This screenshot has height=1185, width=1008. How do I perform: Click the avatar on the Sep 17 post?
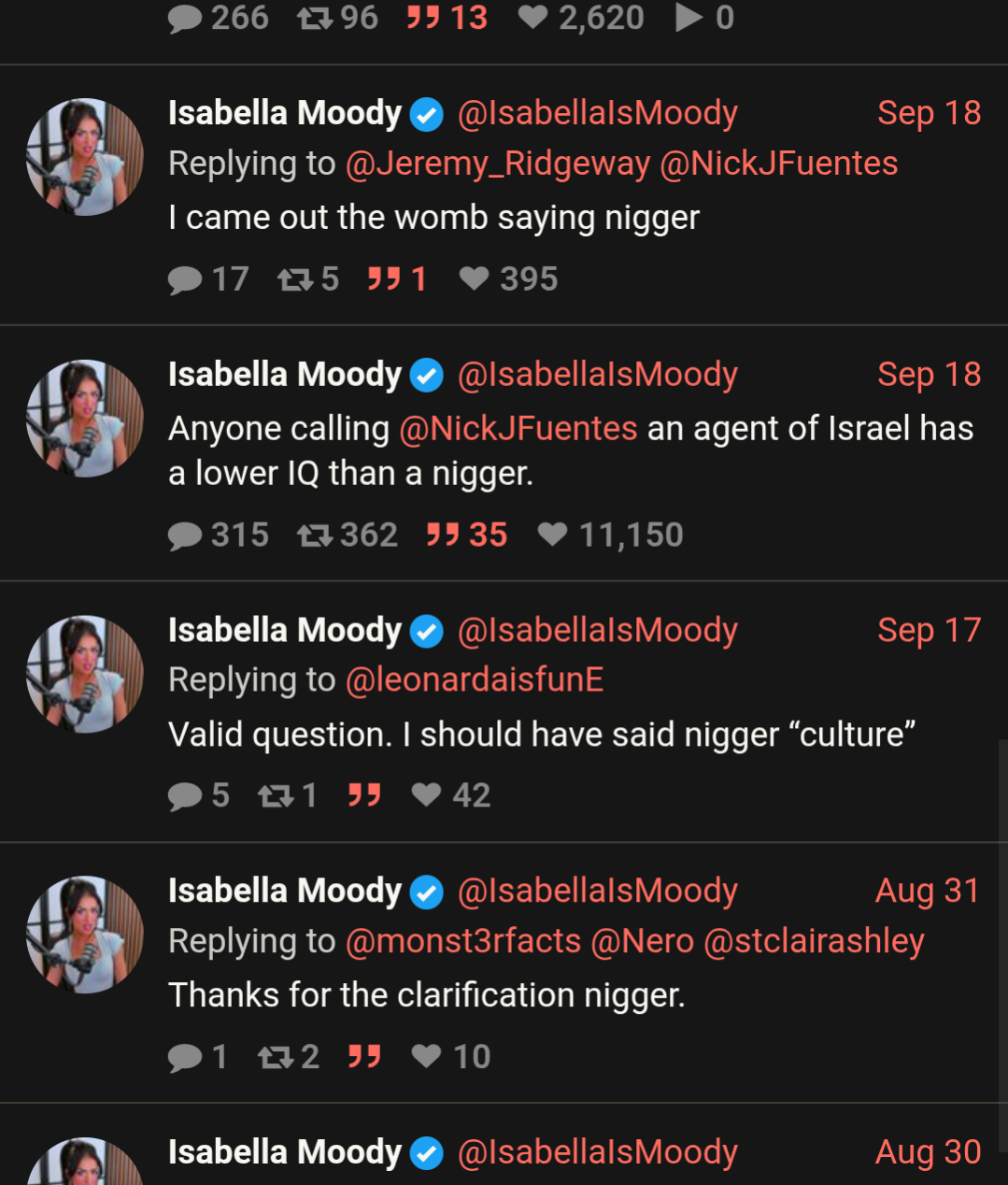pos(85,674)
